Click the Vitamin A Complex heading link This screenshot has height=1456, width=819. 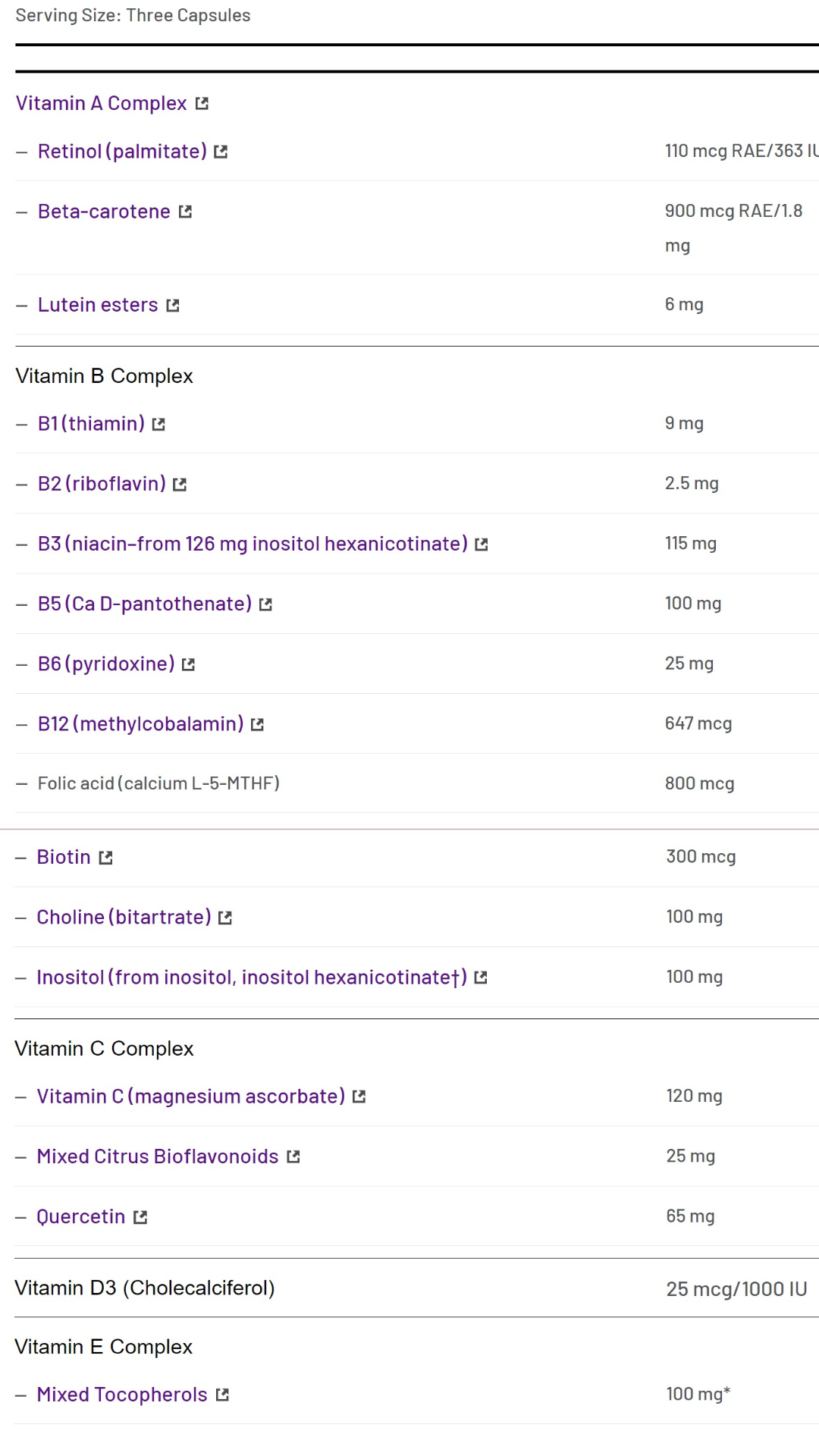tap(101, 103)
